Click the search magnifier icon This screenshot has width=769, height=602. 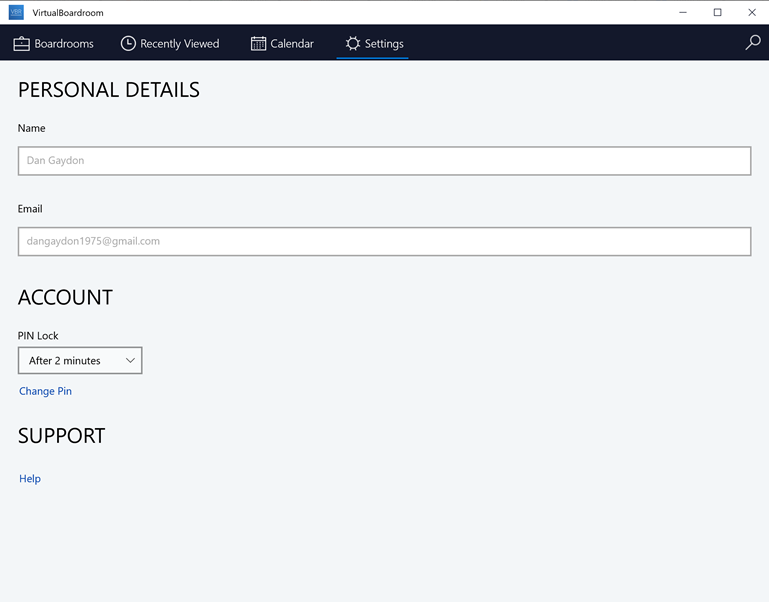click(752, 43)
